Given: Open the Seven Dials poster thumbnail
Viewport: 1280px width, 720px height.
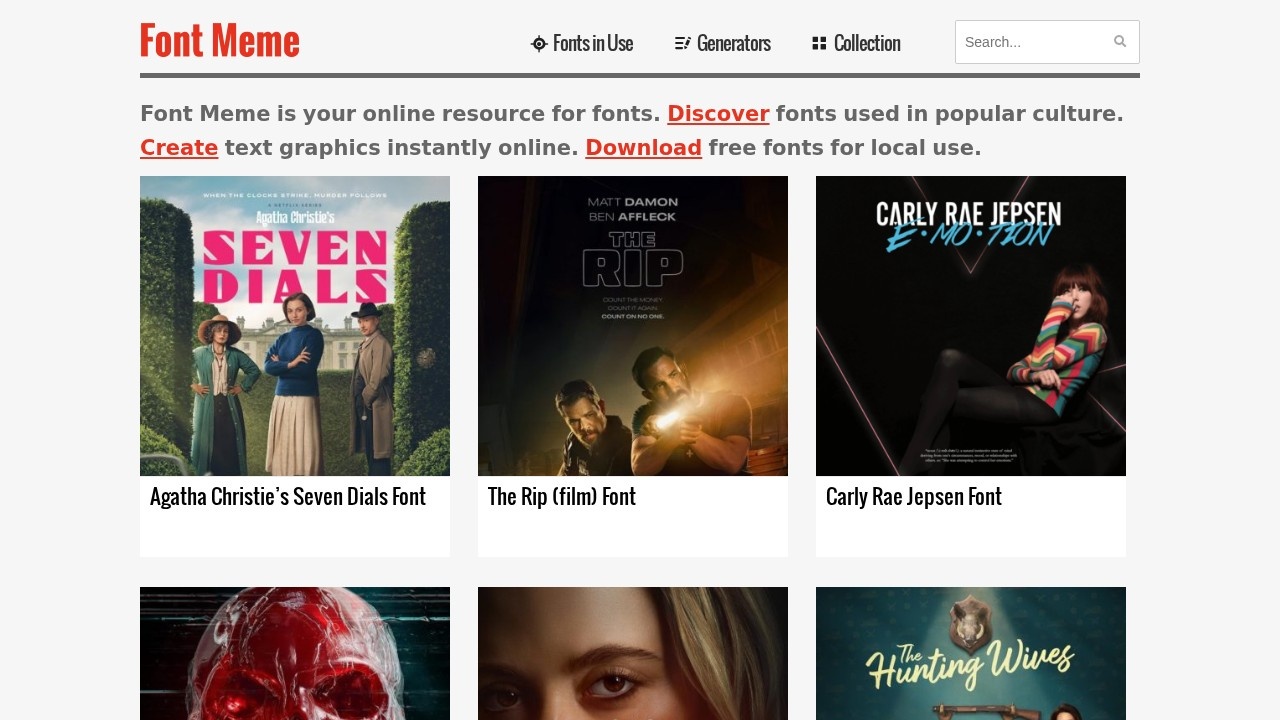Looking at the screenshot, I should click(295, 326).
